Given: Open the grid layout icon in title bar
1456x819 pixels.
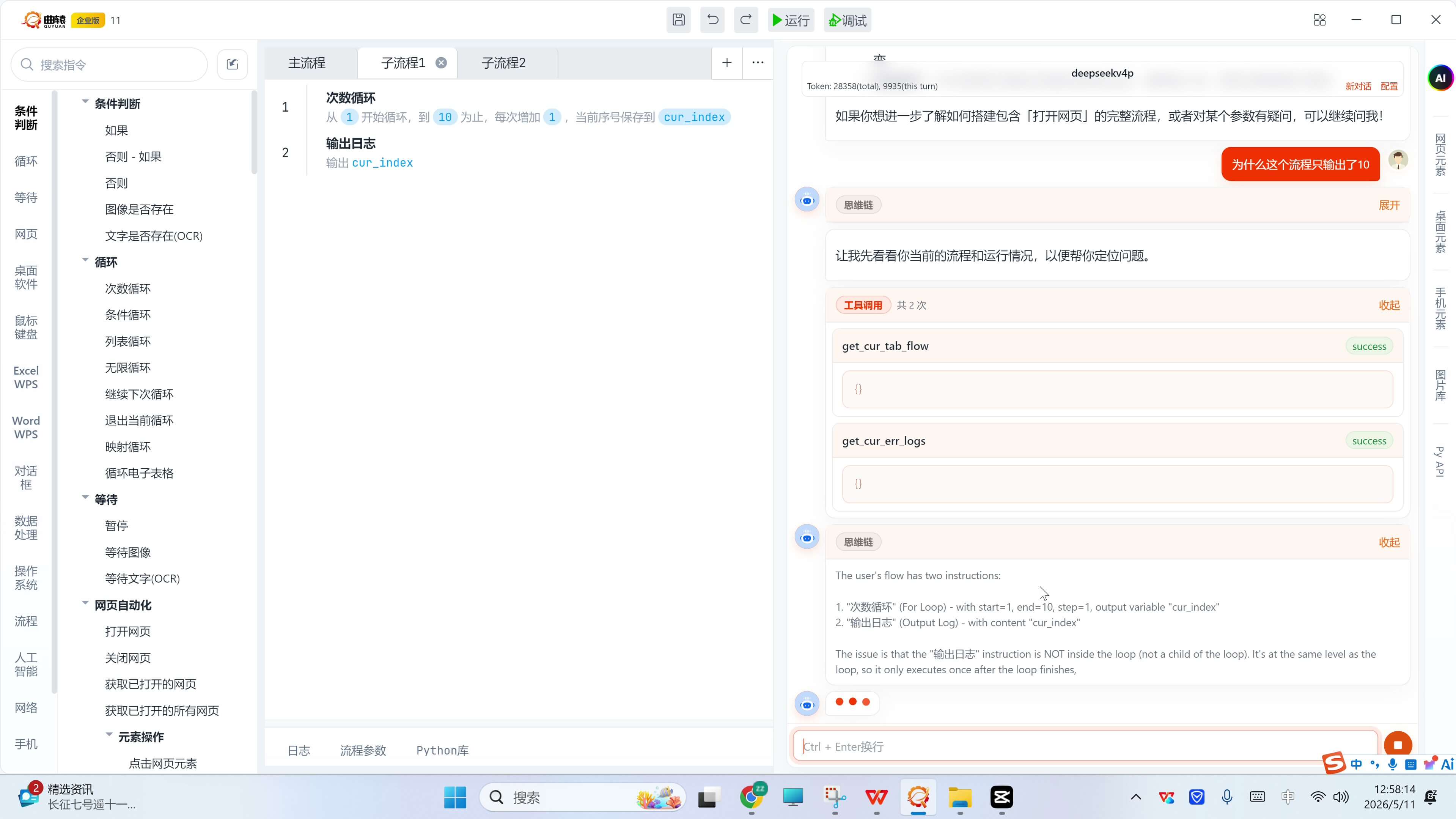Looking at the screenshot, I should tap(1320, 20).
